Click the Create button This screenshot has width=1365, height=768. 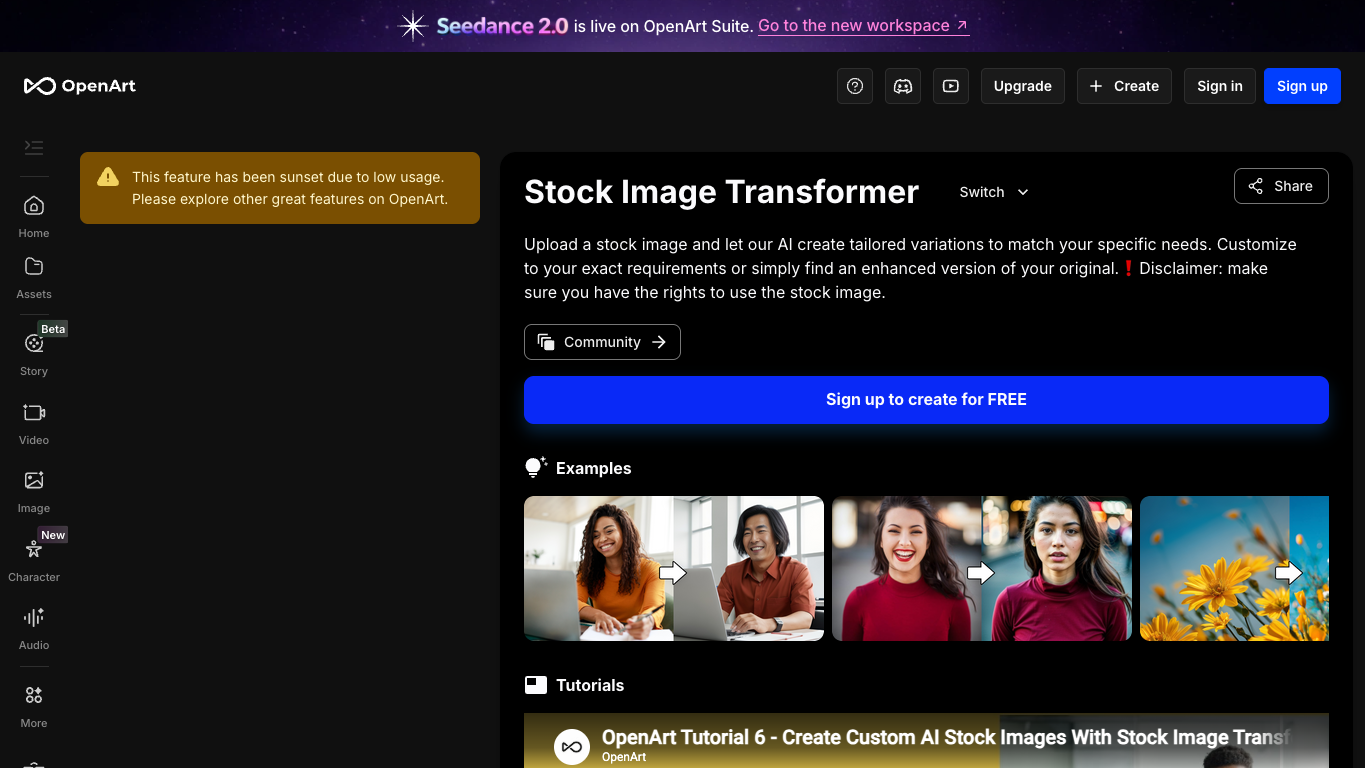[x=1124, y=86]
